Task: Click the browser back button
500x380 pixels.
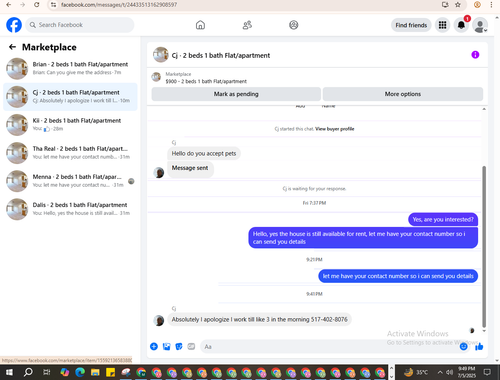Action: click(x=9, y=5)
